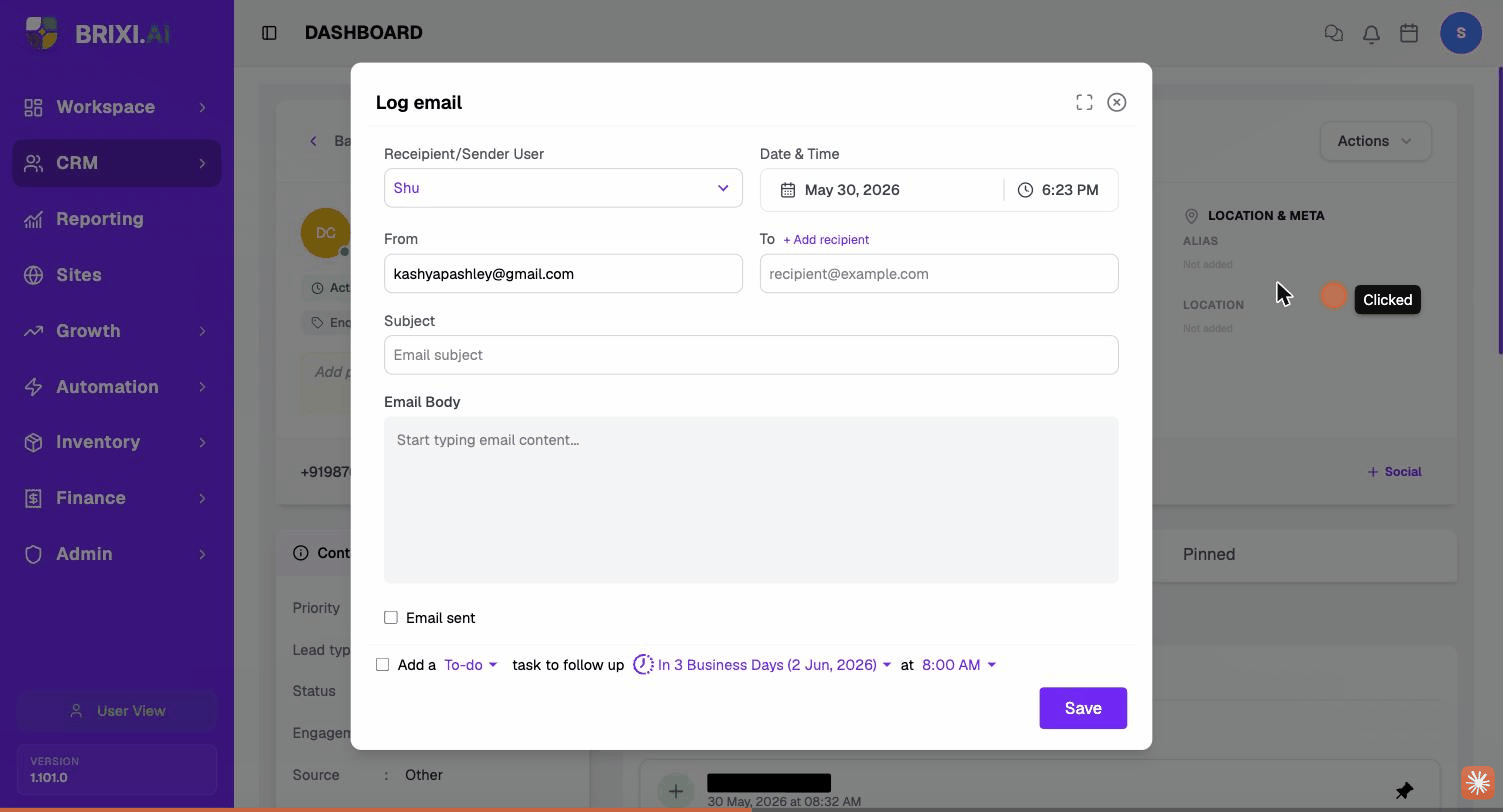Click the Brixi.AI logo icon
The width and height of the screenshot is (1503, 812).
coord(41,33)
